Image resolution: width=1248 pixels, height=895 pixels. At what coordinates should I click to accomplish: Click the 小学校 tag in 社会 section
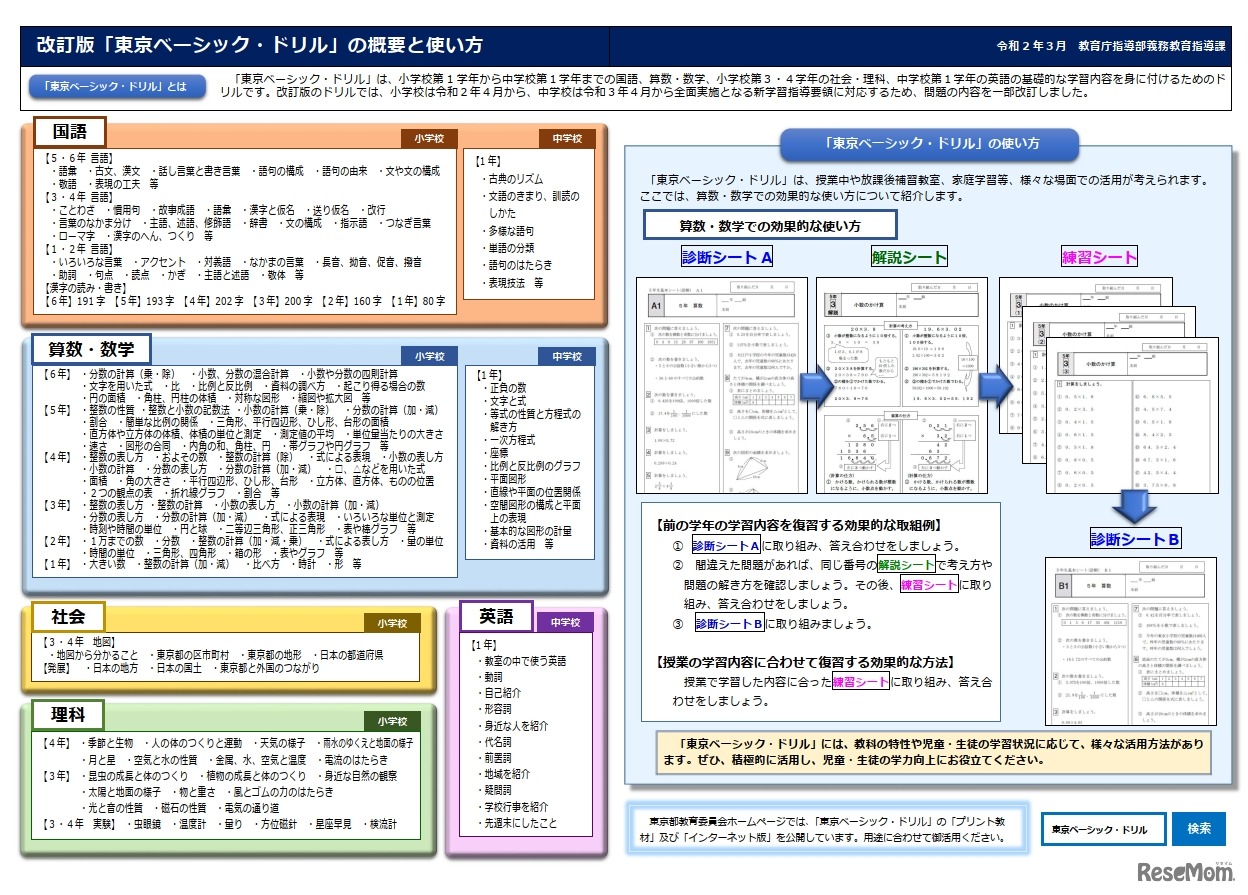(392, 622)
